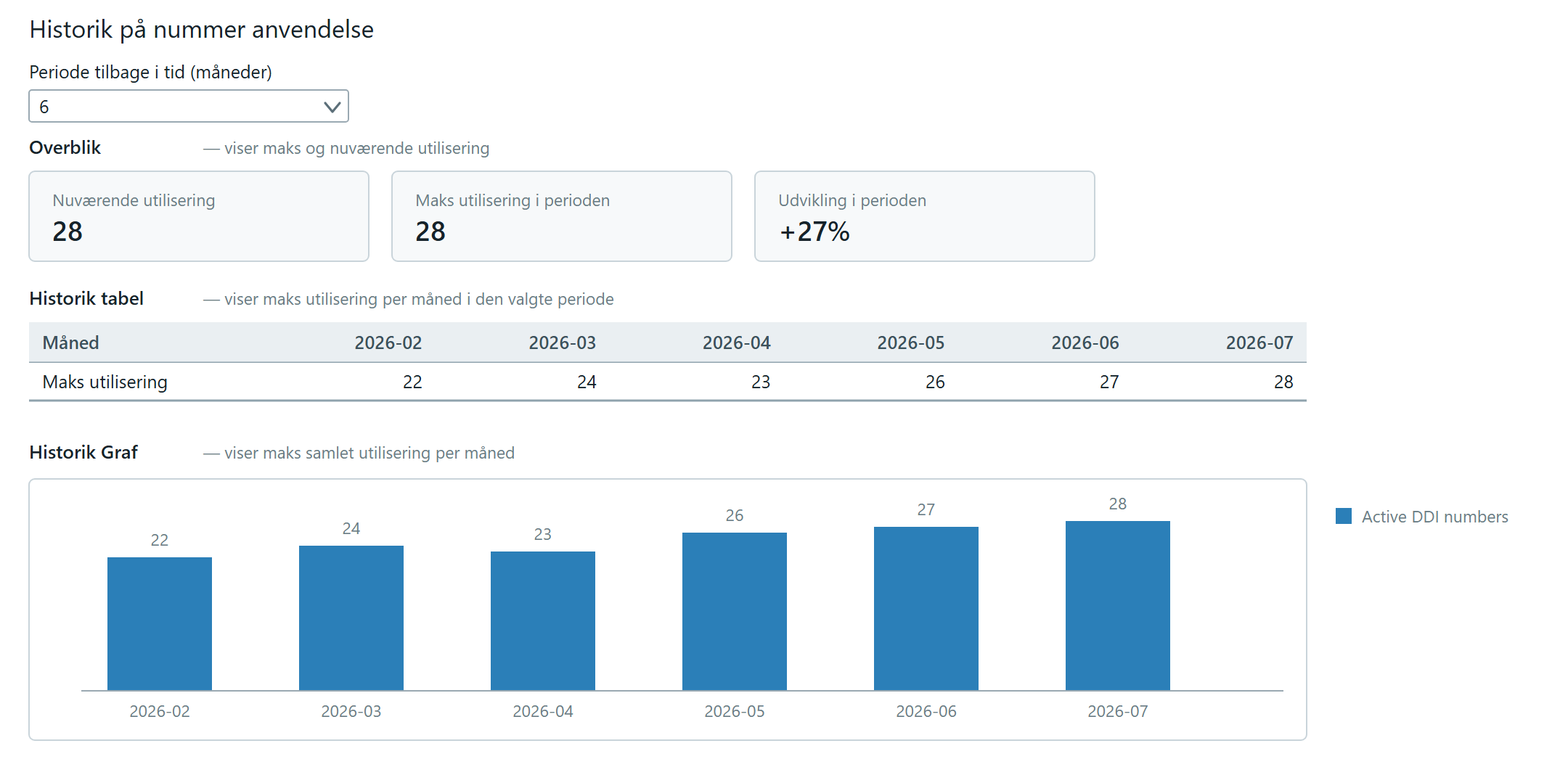Click the 2026-07 table column header
The width and height of the screenshot is (1568, 775).
(x=1259, y=343)
